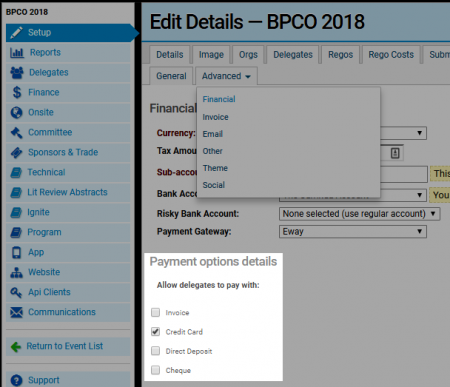Image resolution: width=450 pixels, height=387 pixels.
Task: Click the Sponsors & Trade ticket icon
Action: coord(16,152)
